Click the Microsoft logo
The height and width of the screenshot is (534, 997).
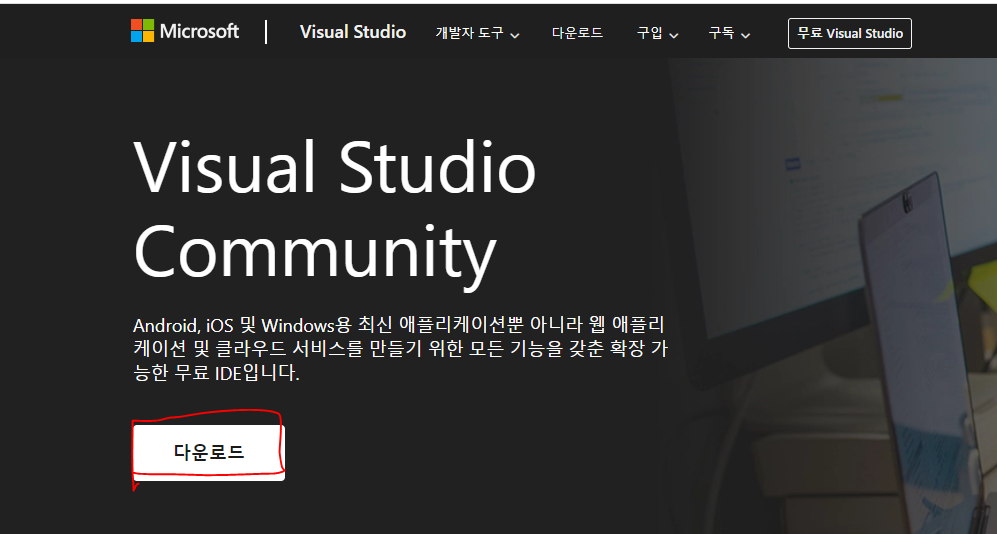pyautogui.click(x=185, y=31)
